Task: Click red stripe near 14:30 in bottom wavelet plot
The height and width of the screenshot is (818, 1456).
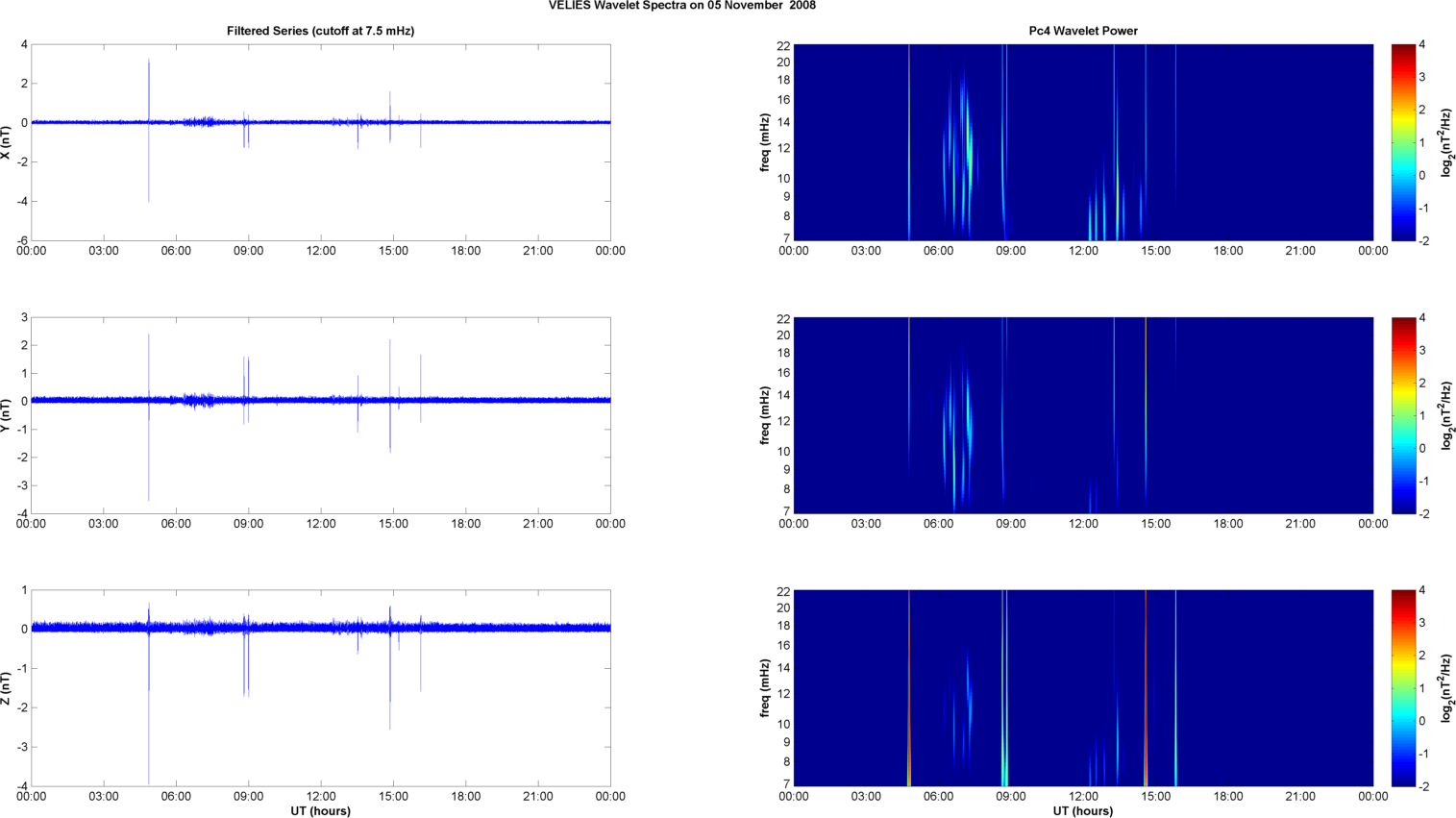Action: coord(1145,688)
